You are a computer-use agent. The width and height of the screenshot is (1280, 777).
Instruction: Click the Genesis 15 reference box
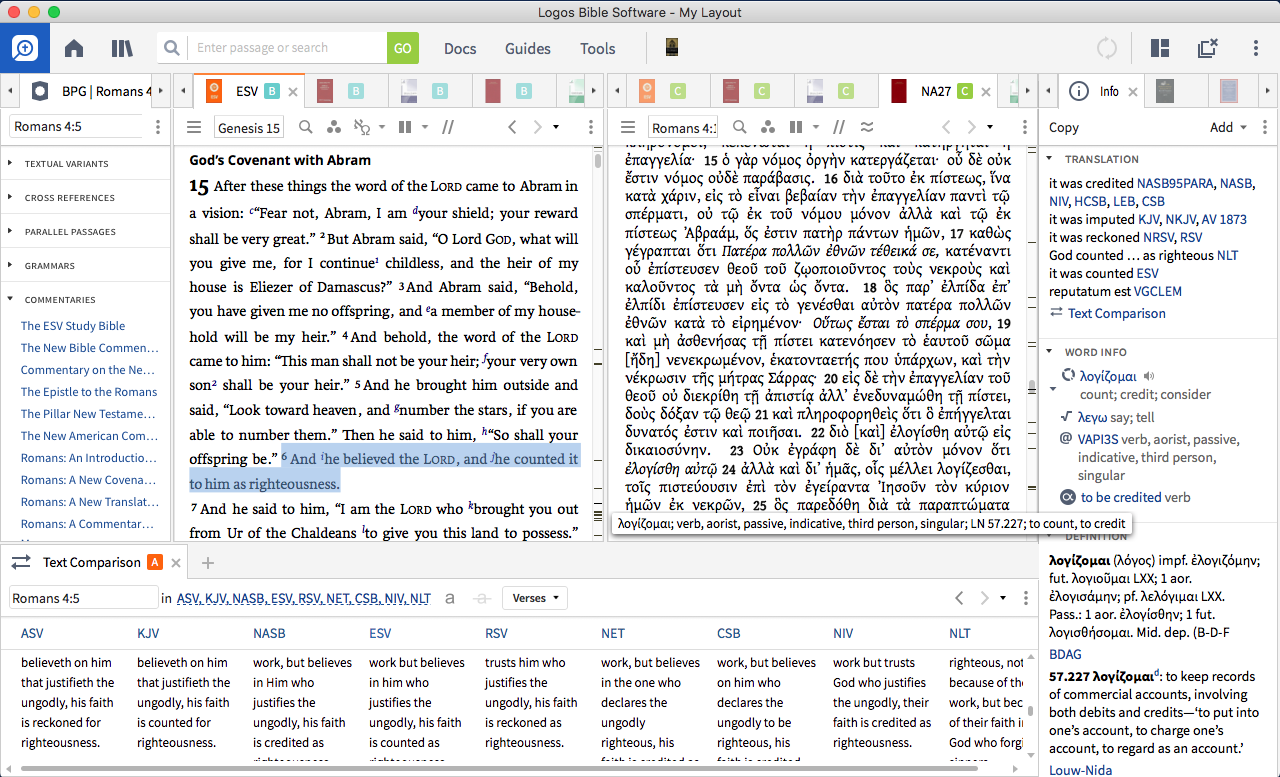coord(249,127)
